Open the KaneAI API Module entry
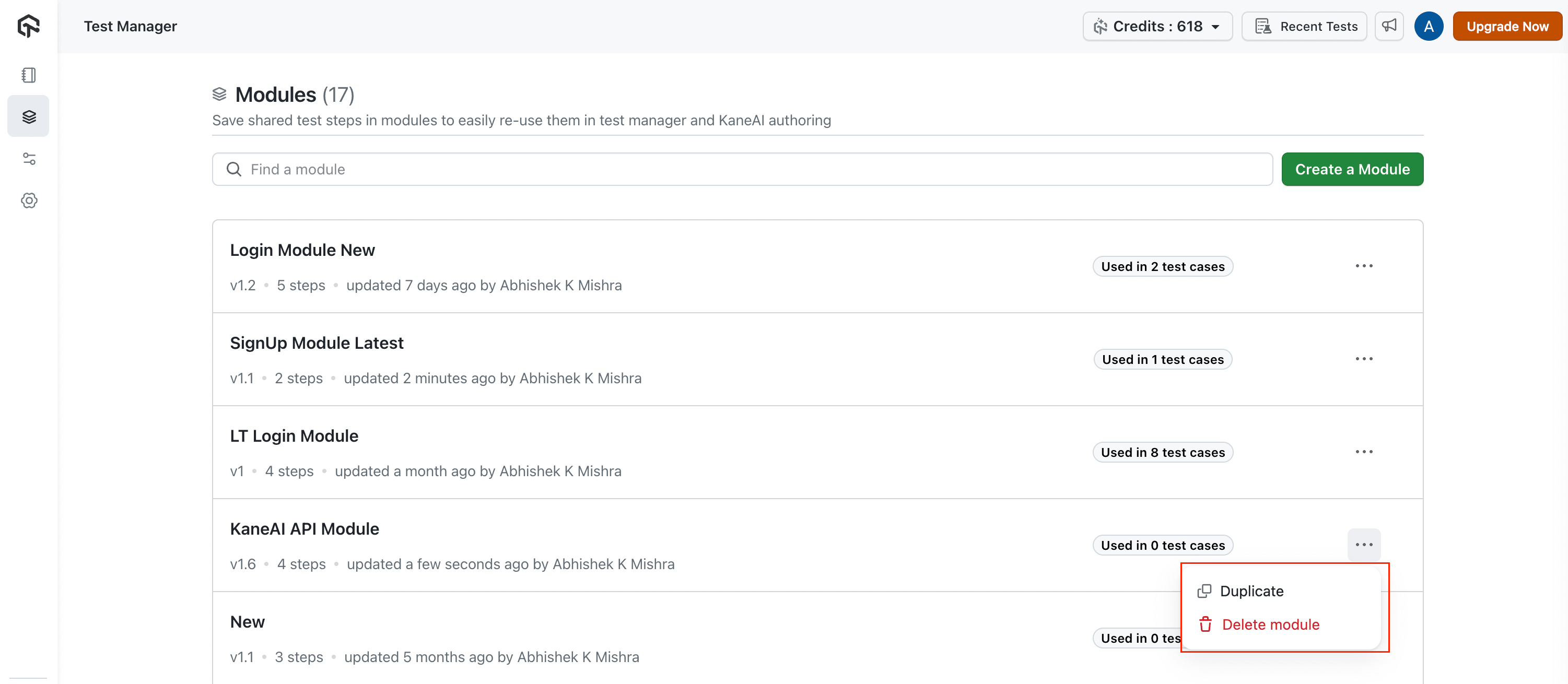The width and height of the screenshot is (1568, 684). pyautogui.click(x=305, y=529)
